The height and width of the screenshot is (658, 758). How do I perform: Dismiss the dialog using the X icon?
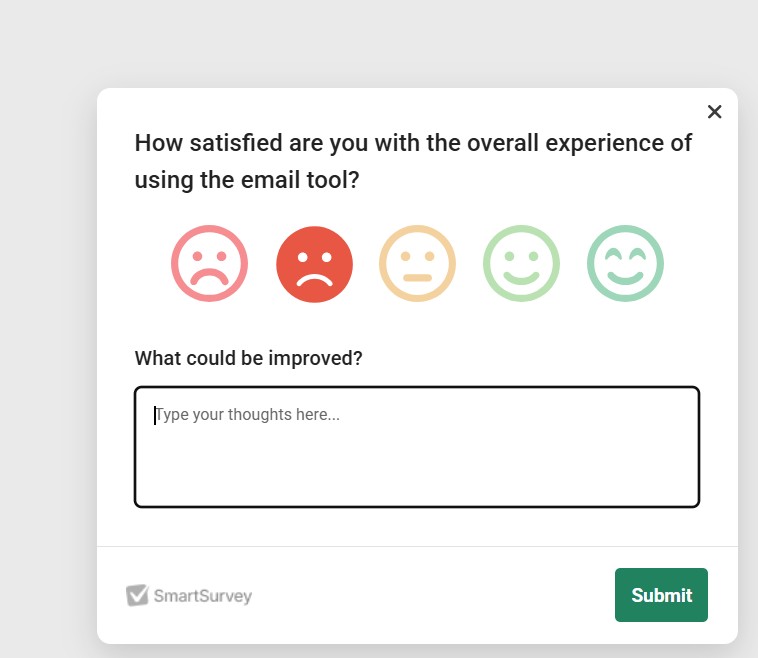(x=714, y=112)
